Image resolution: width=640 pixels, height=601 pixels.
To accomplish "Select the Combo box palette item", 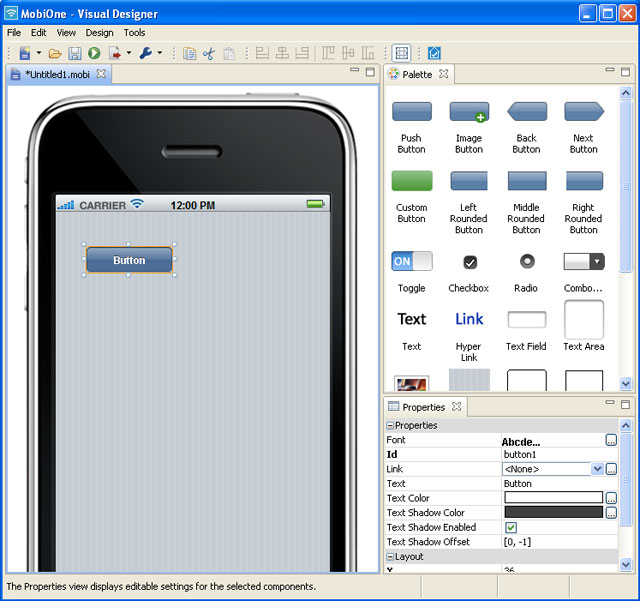I will coord(584,272).
